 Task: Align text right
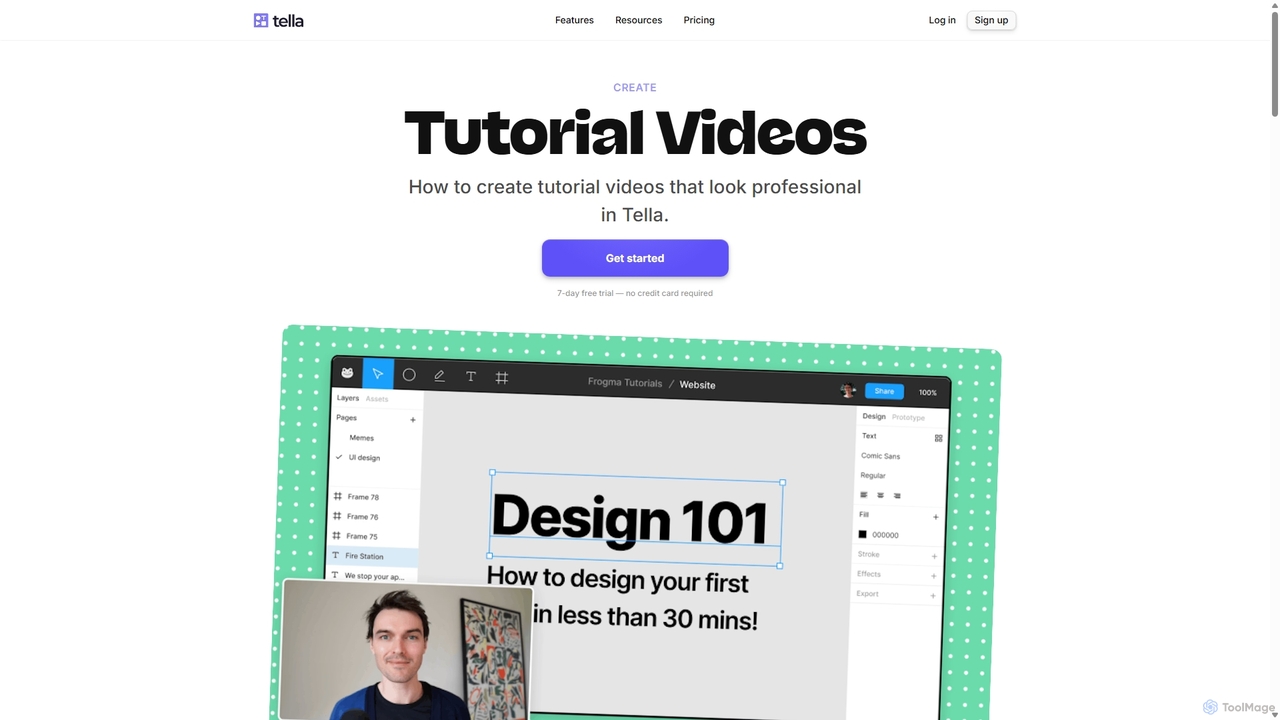click(x=897, y=496)
